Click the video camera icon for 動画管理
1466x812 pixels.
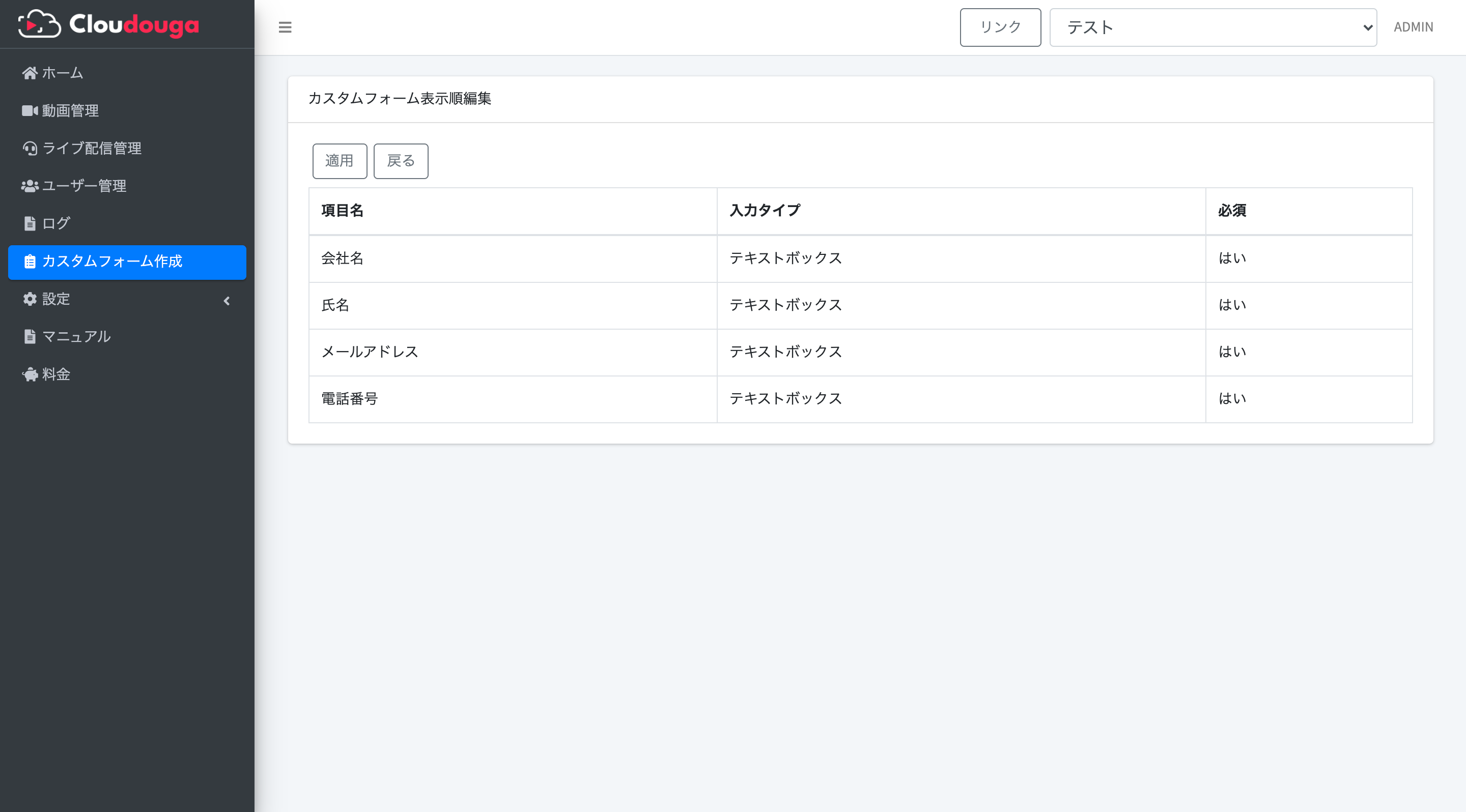point(30,110)
